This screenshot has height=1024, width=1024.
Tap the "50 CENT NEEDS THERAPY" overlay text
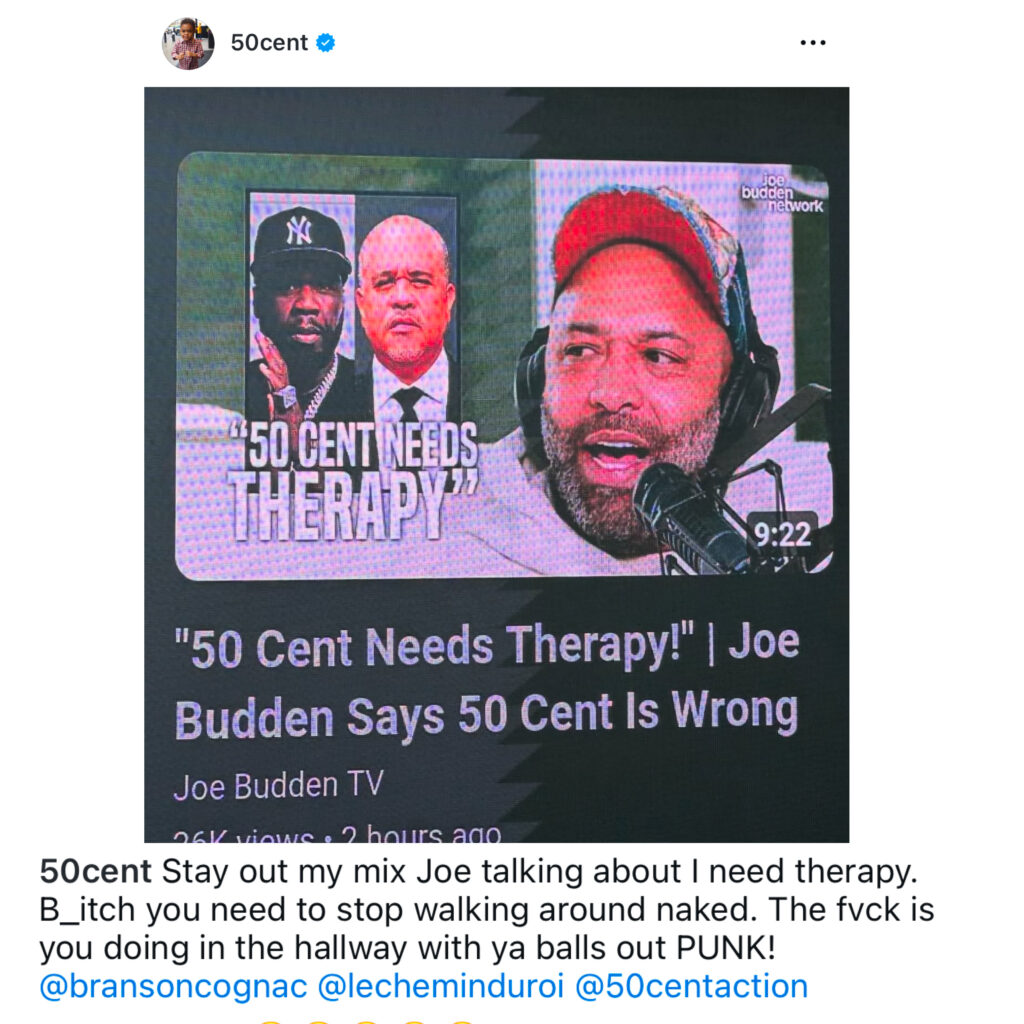click(353, 481)
